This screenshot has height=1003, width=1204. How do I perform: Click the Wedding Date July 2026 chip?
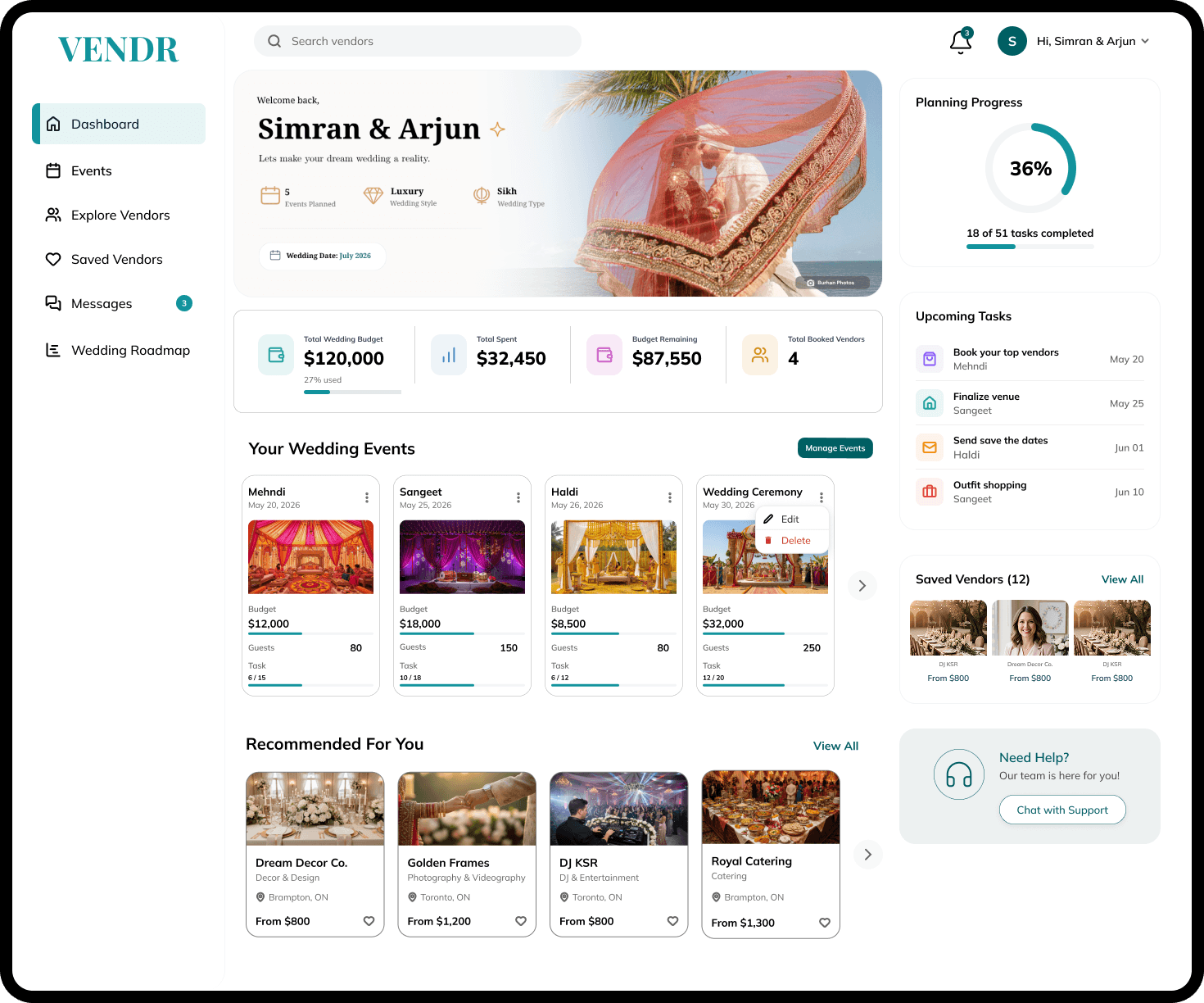pos(322,256)
